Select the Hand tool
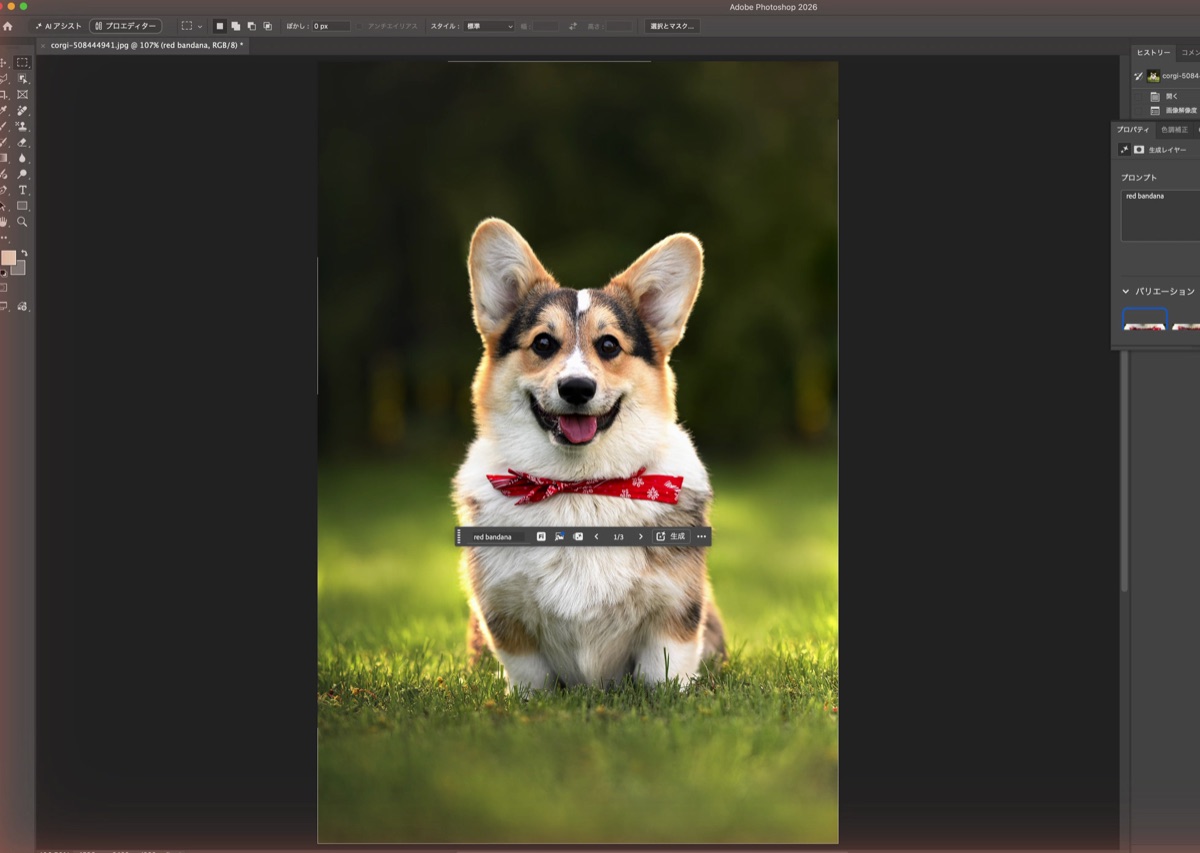 point(4,222)
